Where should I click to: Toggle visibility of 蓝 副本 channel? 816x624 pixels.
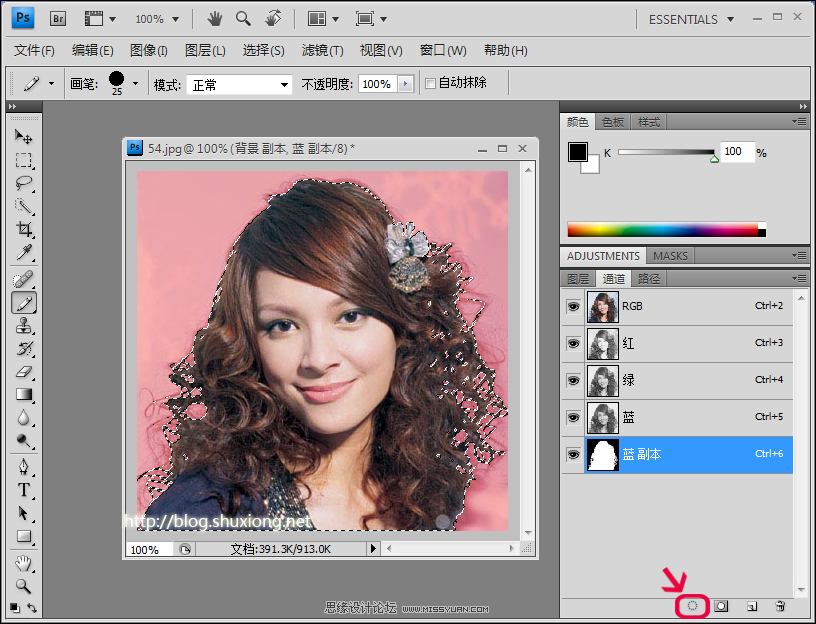click(x=573, y=454)
